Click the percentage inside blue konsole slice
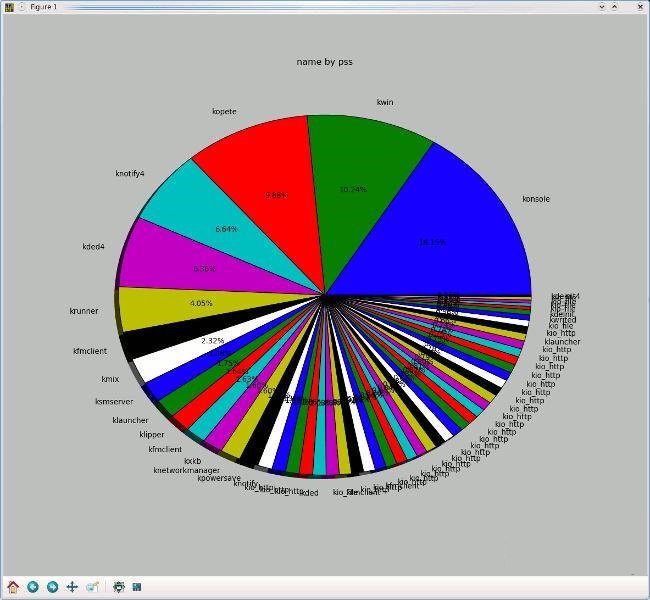 (432, 243)
